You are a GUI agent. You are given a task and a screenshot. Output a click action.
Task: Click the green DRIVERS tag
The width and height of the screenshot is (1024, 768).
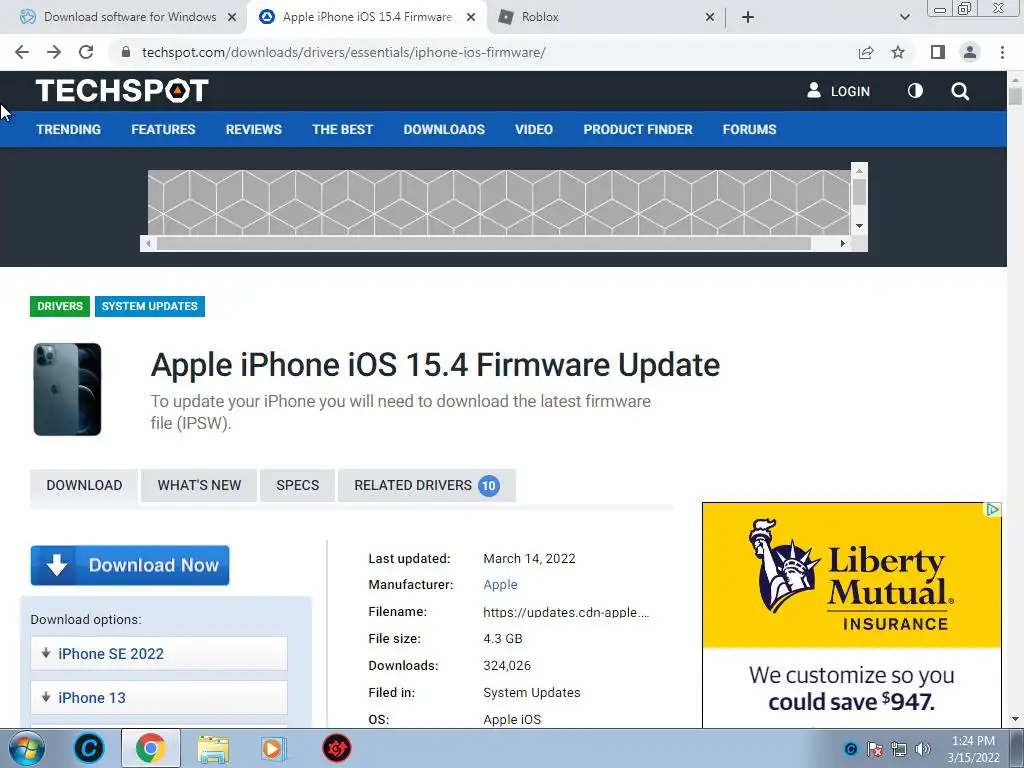[x=59, y=306]
